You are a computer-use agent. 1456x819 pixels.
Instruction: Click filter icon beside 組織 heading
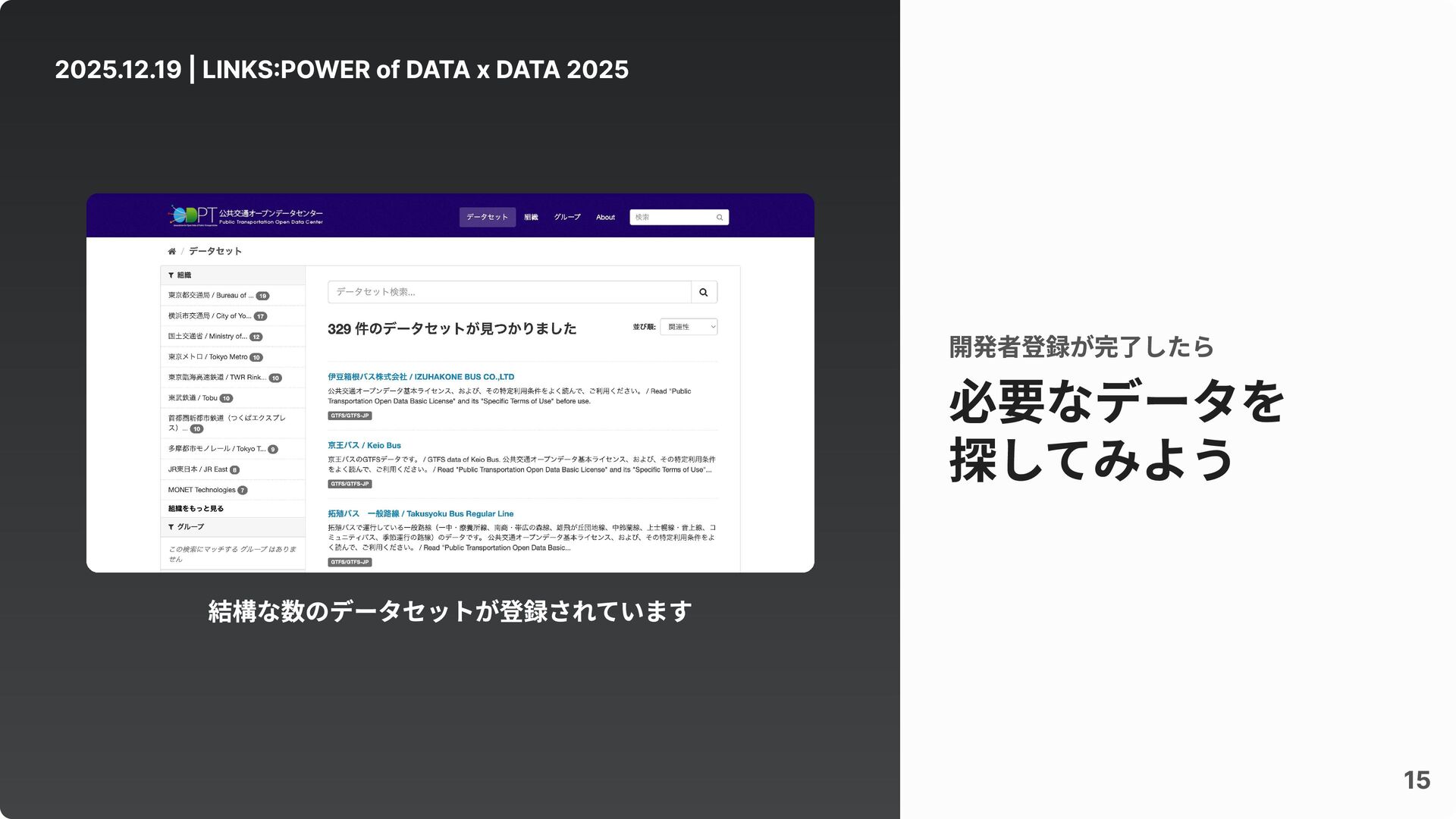(171, 275)
